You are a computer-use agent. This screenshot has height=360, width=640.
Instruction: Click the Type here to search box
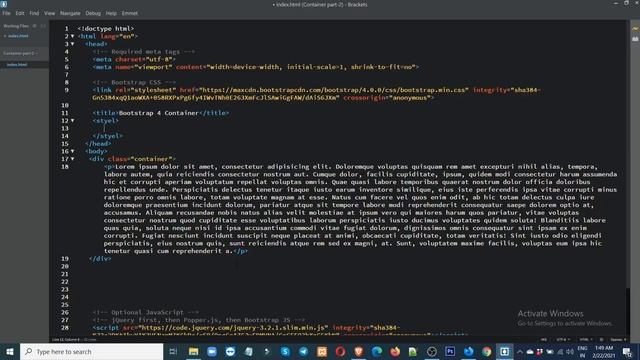click(91, 351)
